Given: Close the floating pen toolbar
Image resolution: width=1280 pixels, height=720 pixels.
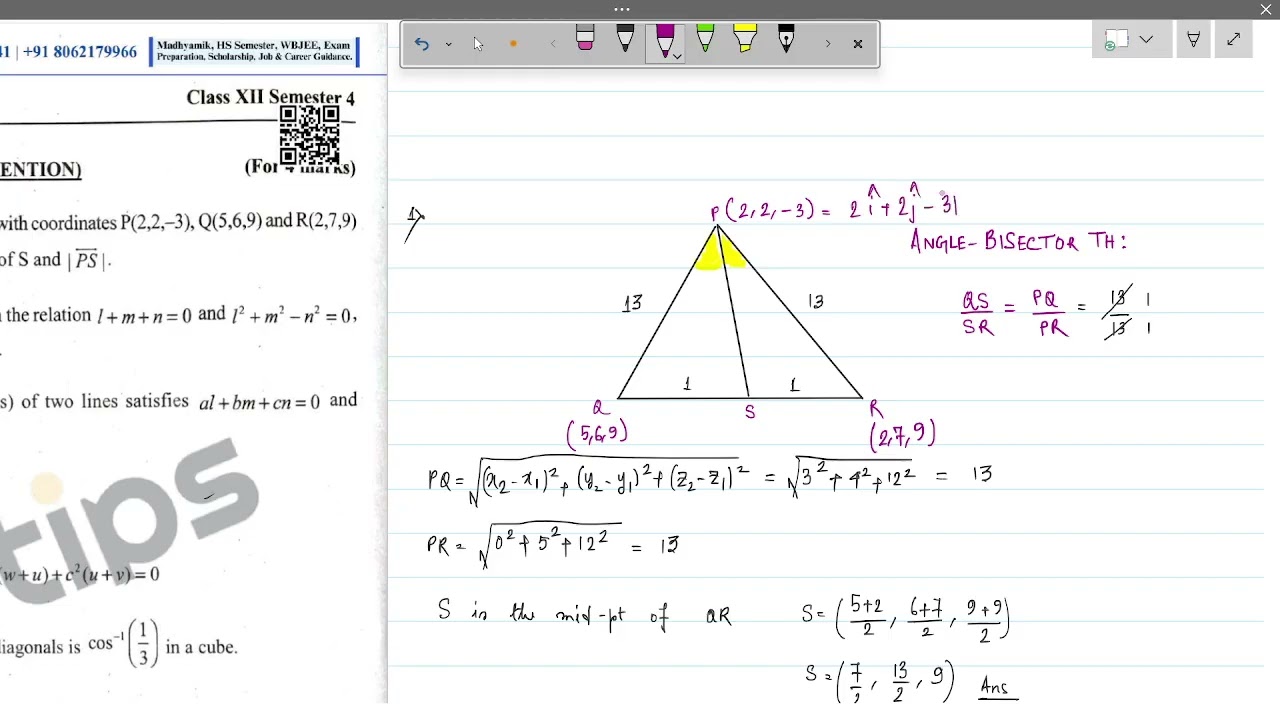Looking at the screenshot, I should tap(858, 44).
